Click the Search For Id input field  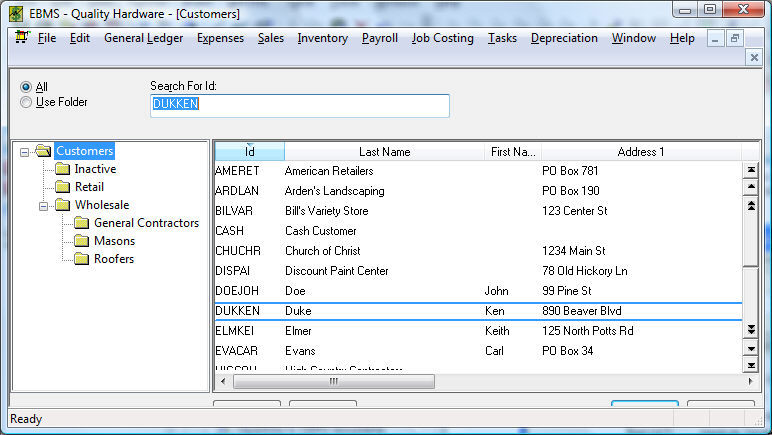(x=299, y=105)
